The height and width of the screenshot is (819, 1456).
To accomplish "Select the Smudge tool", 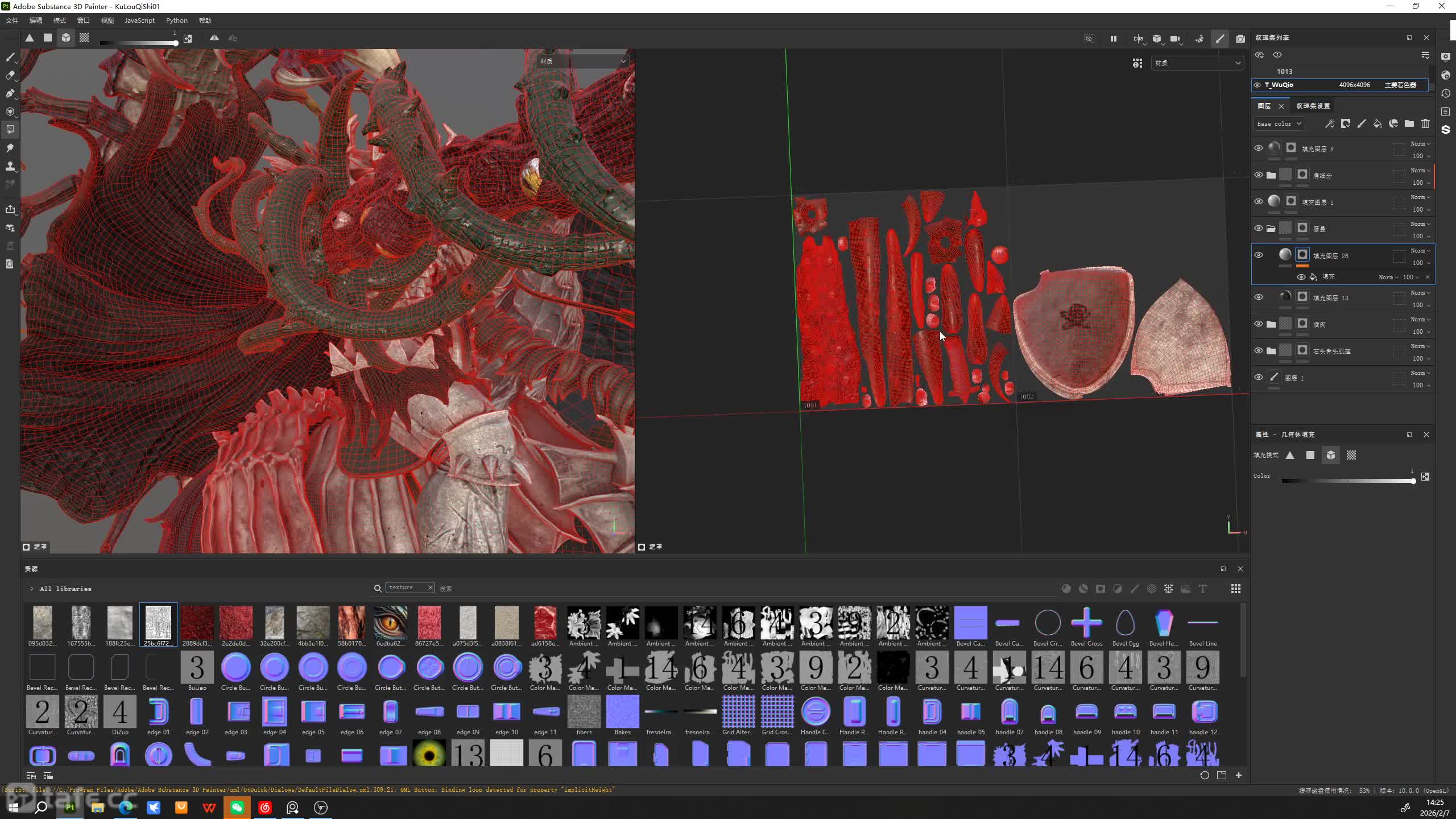I will 10,148.
